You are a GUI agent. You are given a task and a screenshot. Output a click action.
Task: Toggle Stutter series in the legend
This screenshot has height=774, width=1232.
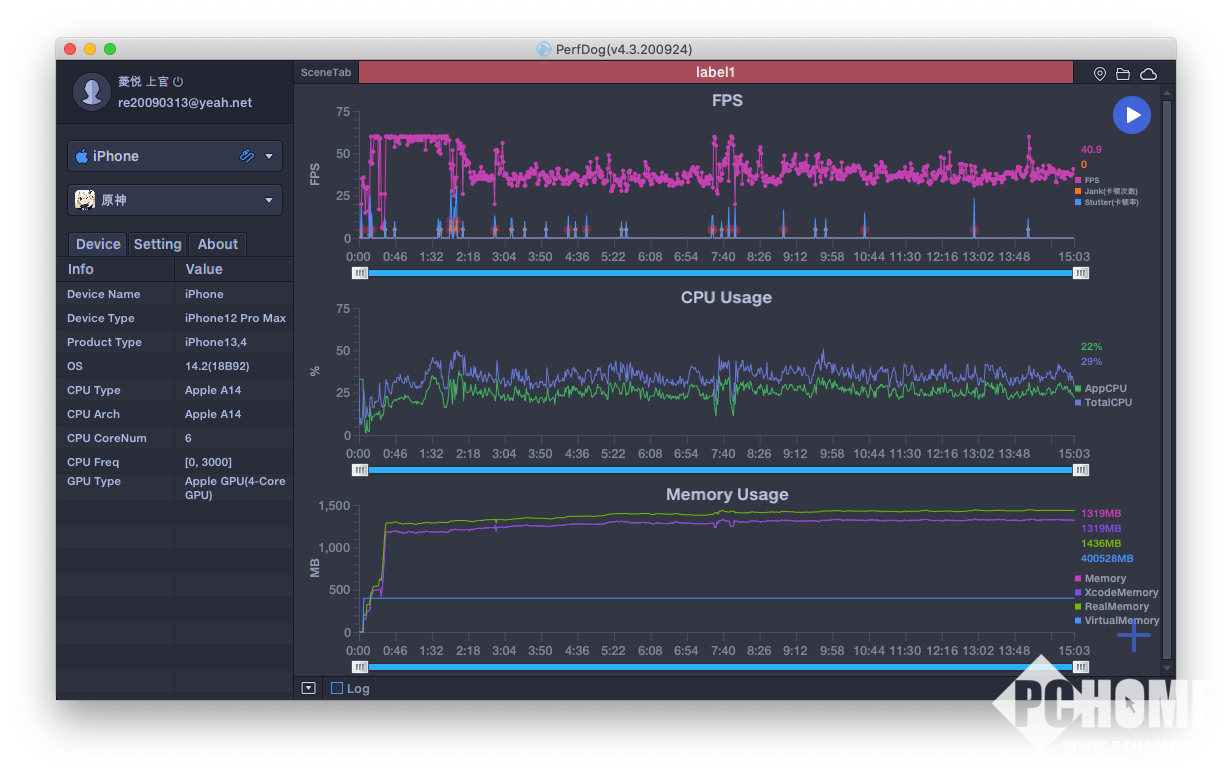coord(1106,202)
